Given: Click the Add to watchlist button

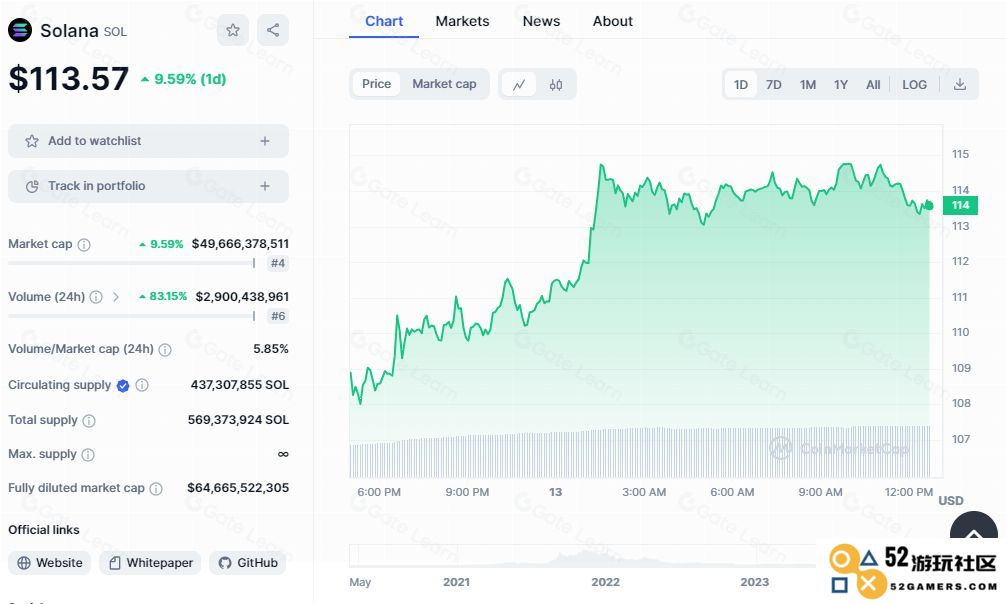Looking at the screenshot, I should click(148, 141).
